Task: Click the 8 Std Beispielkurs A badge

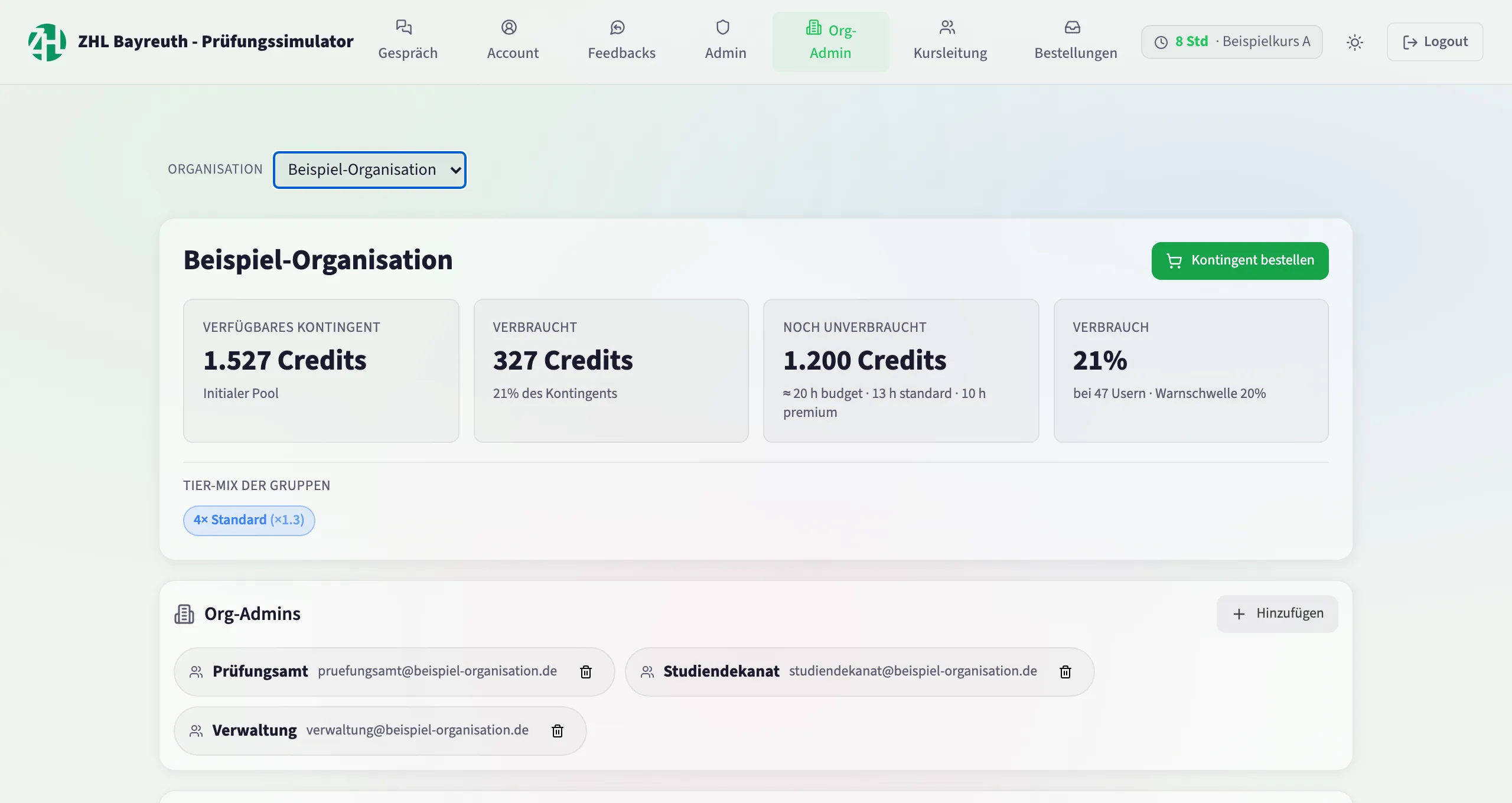Action: (x=1231, y=42)
